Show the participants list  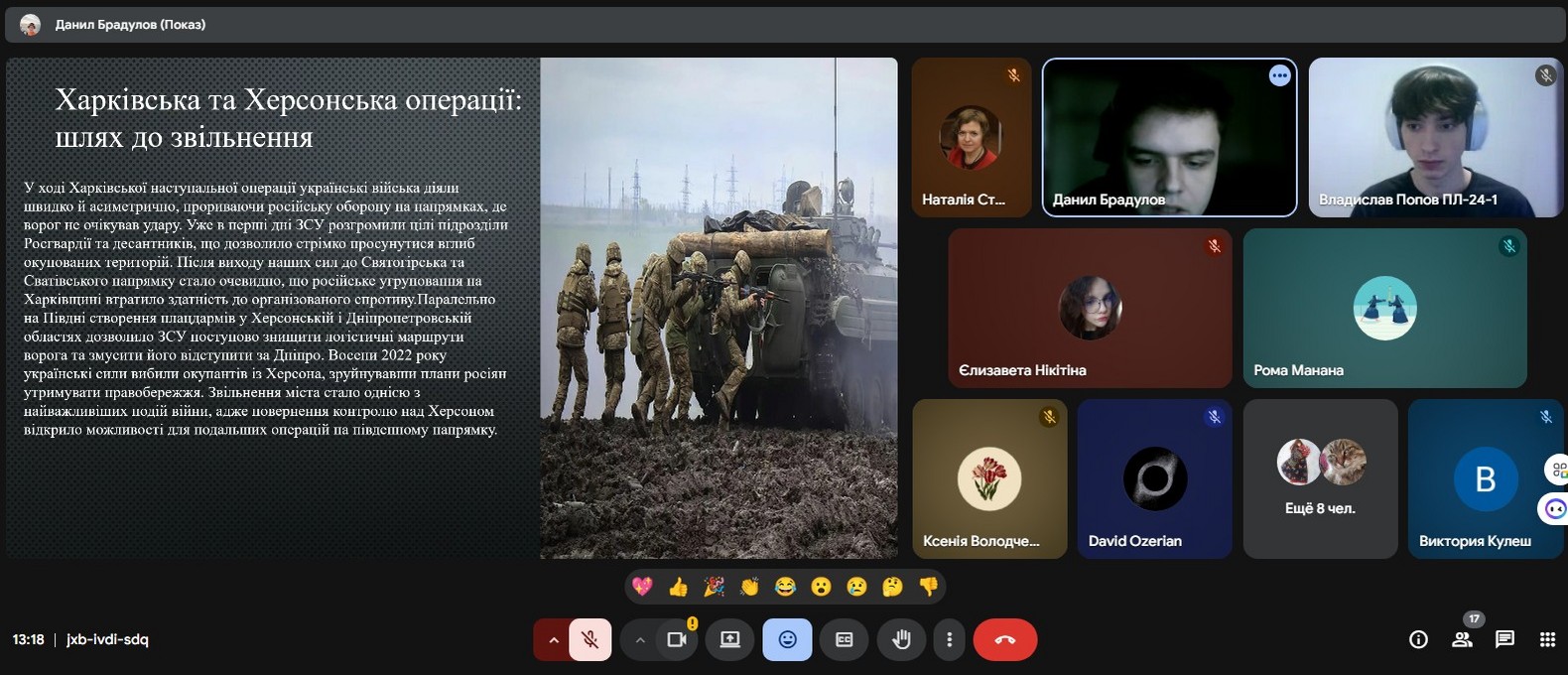click(x=1462, y=640)
